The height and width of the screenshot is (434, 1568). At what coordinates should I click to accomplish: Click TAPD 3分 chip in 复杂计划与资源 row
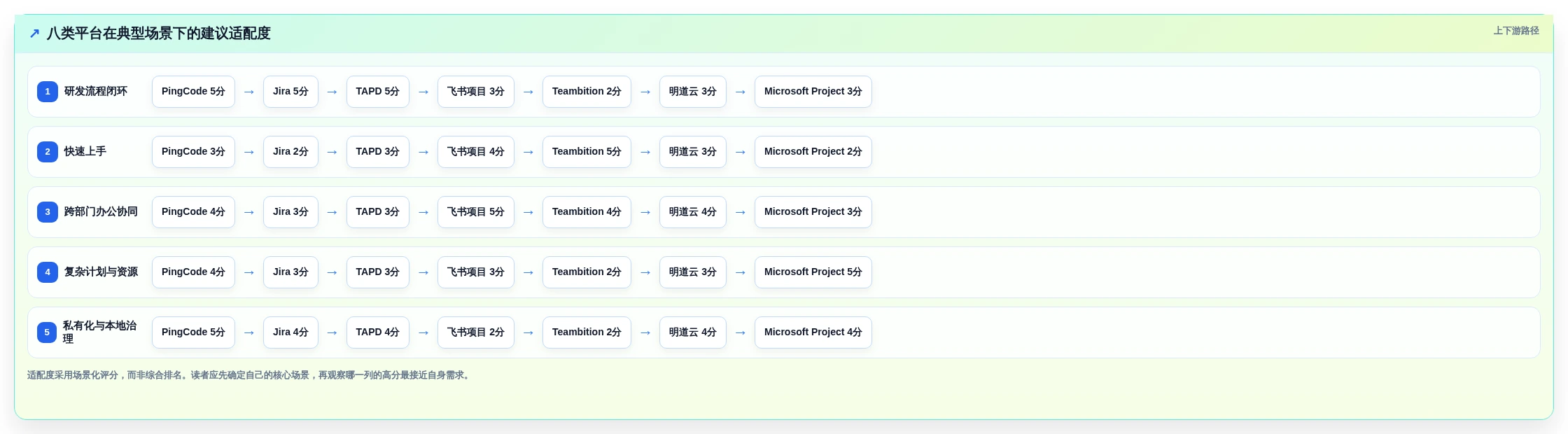pos(377,272)
